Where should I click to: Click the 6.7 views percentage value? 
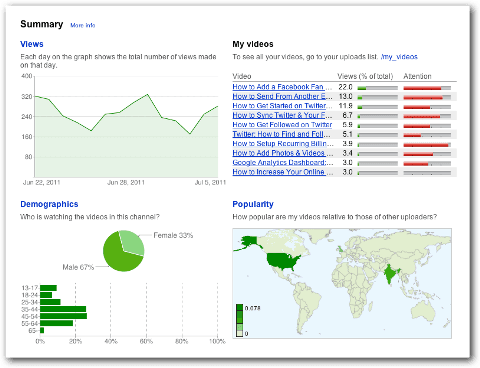point(347,115)
